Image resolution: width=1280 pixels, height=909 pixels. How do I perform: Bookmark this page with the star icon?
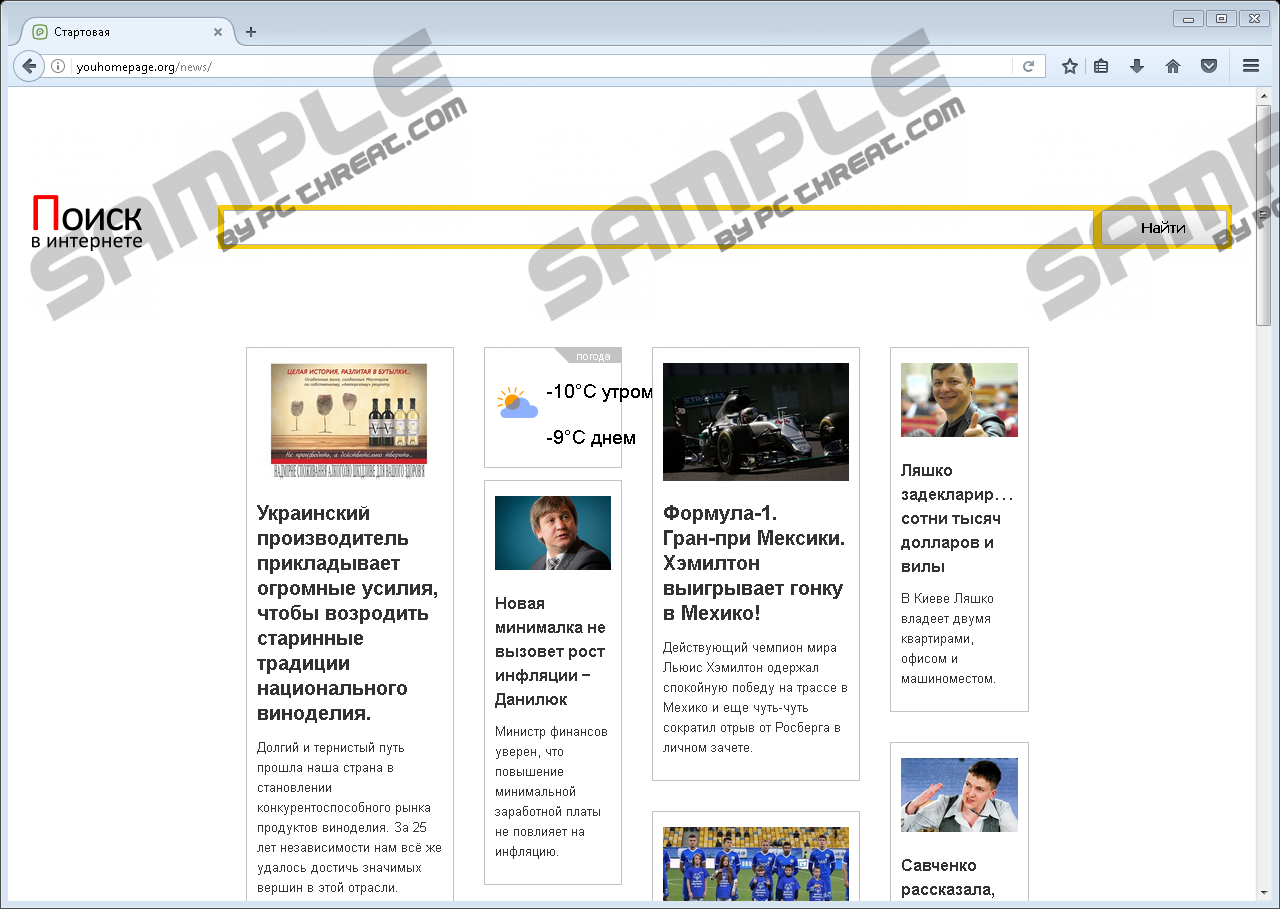point(1070,67)
